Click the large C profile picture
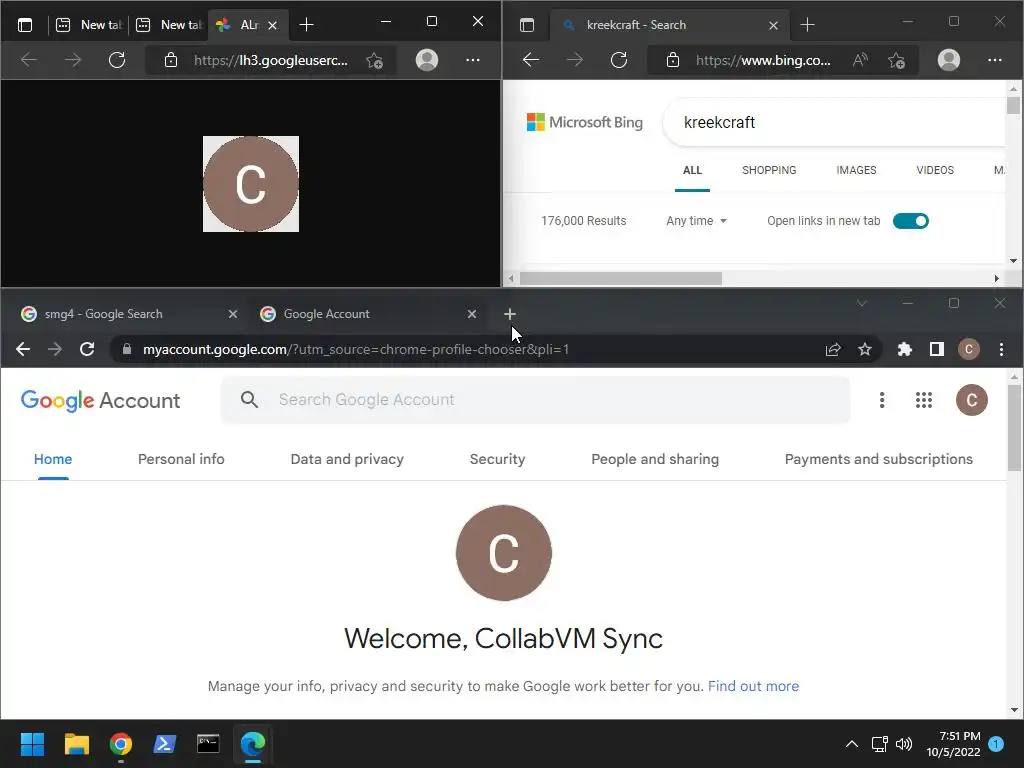Screen dimensions: 1024x768 pos(504,552)
